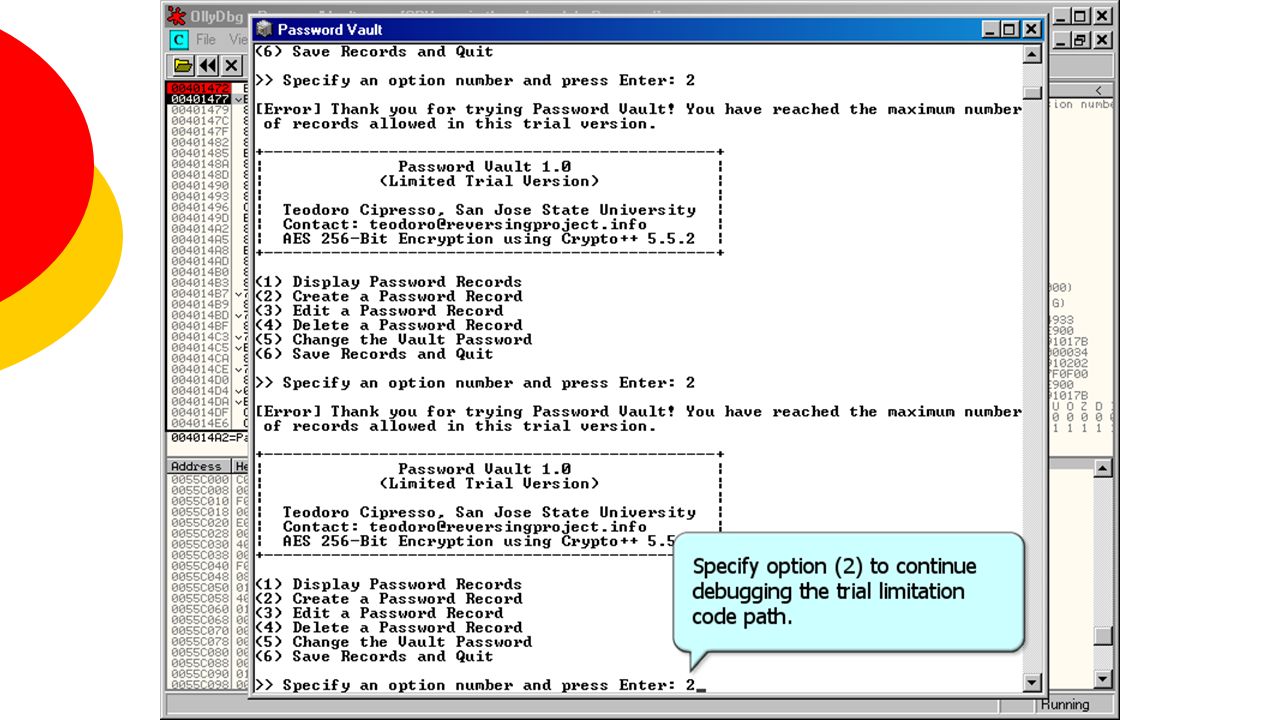
Task: Open file with OllyDbg folder toolbar icon
Action: [182, 66]
